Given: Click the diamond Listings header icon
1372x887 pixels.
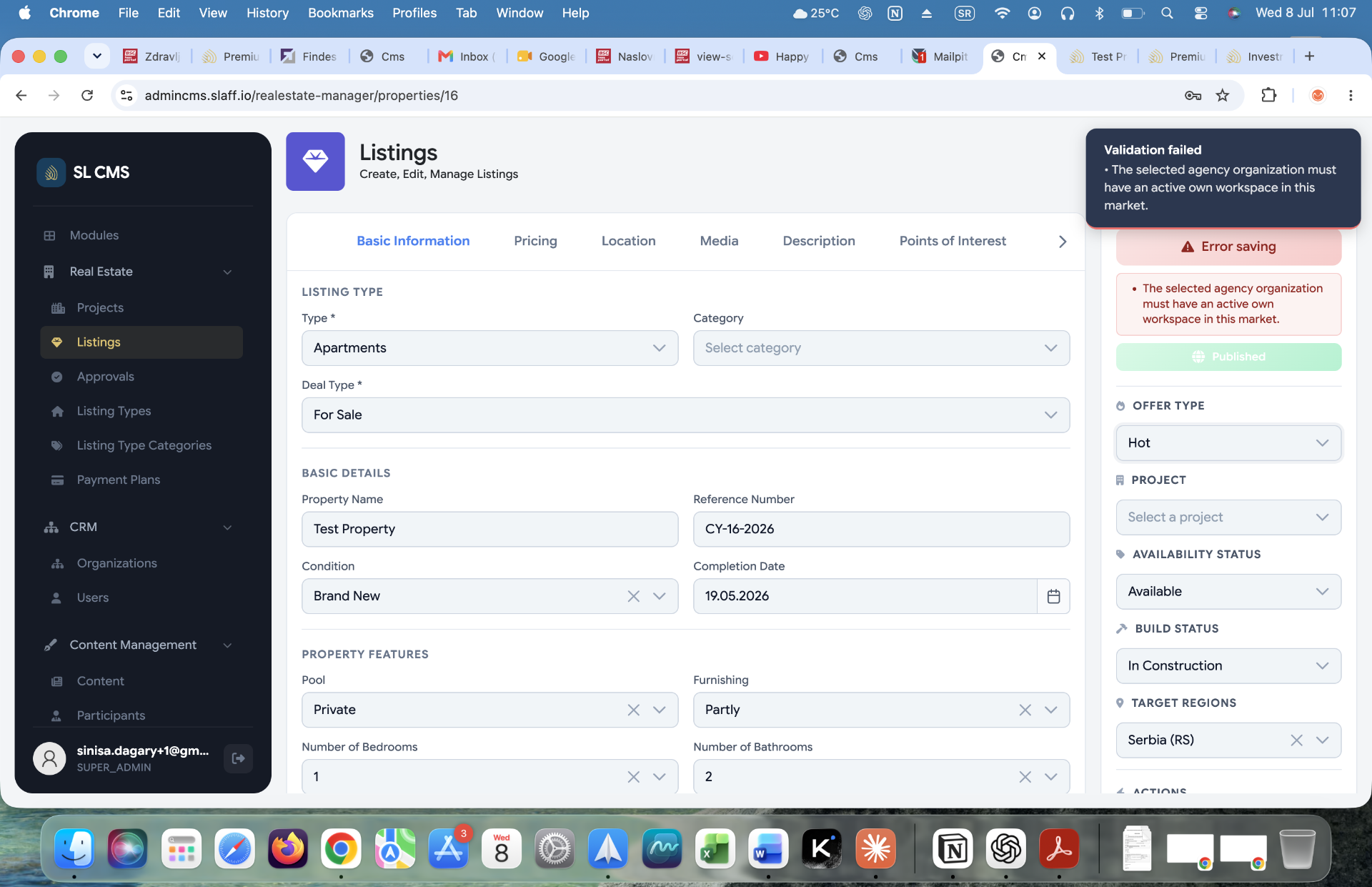Looking at the screenshot, I should coord(315,162).
